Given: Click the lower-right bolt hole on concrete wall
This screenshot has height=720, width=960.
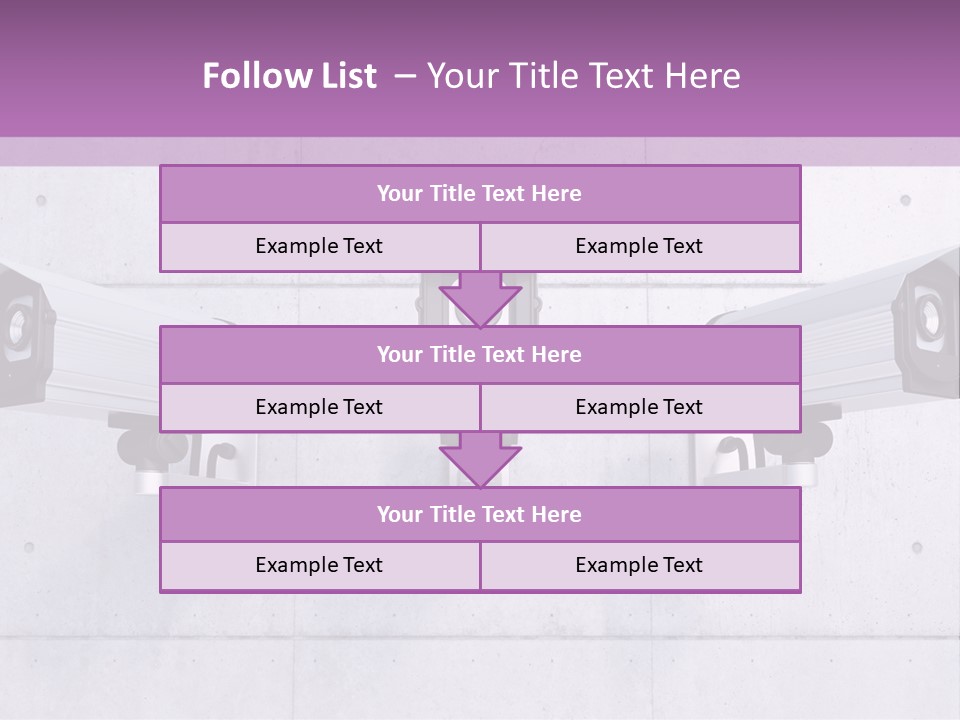Looking at the screenshot, I should 917,547.
